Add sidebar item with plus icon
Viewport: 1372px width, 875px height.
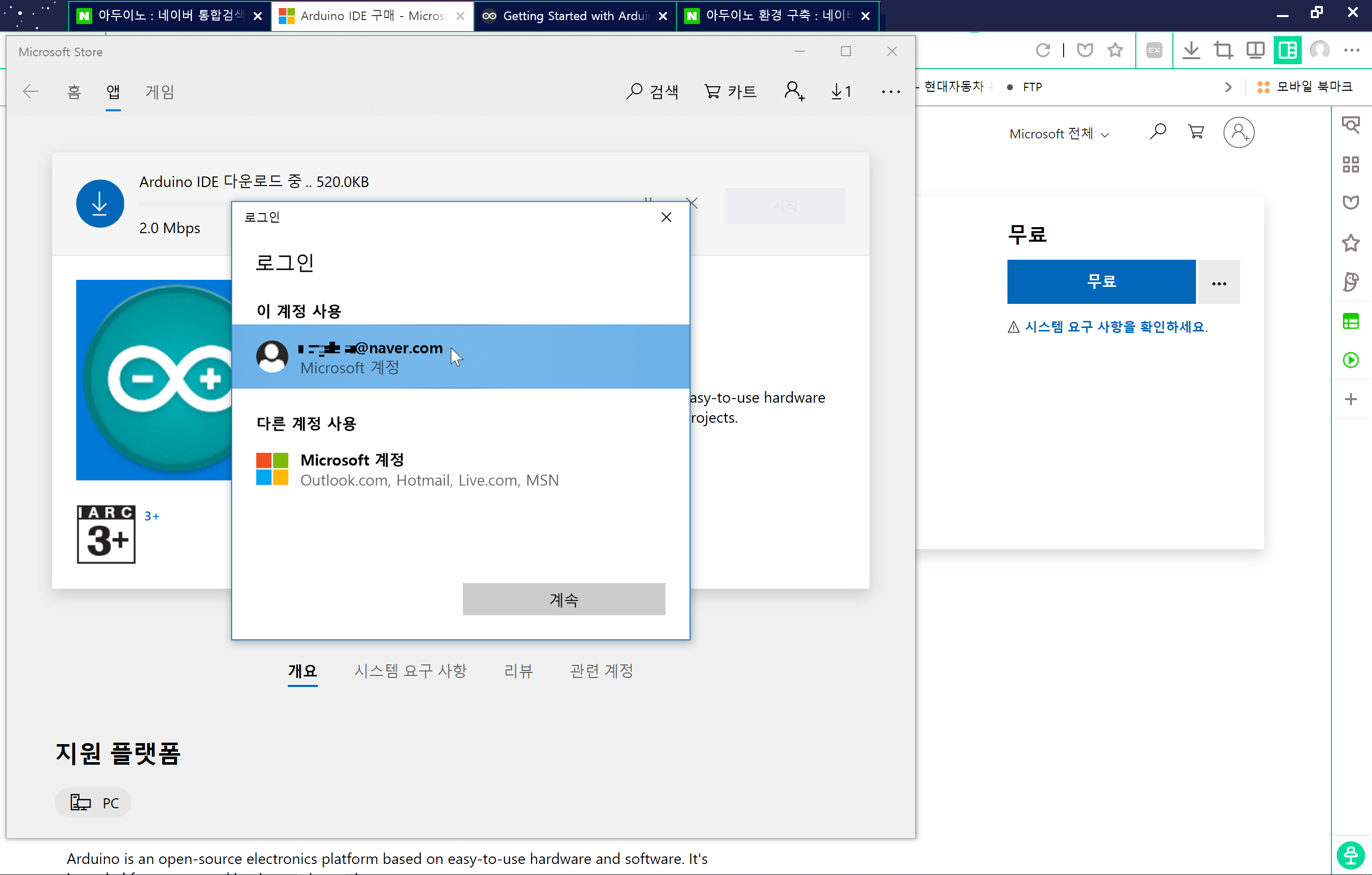click(1351, 399)
